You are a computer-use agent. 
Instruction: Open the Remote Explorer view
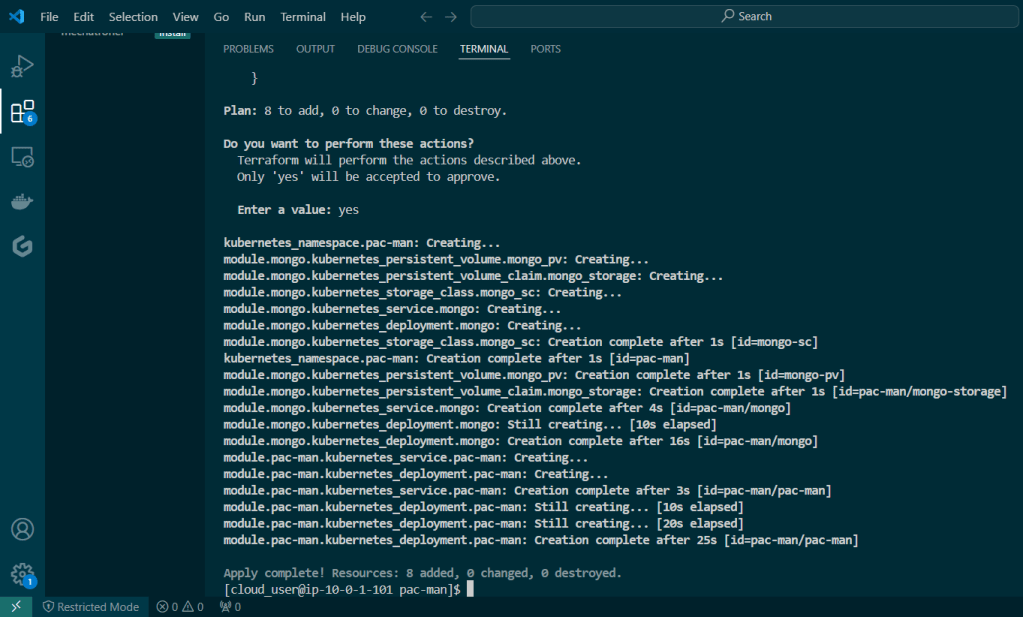22,157
